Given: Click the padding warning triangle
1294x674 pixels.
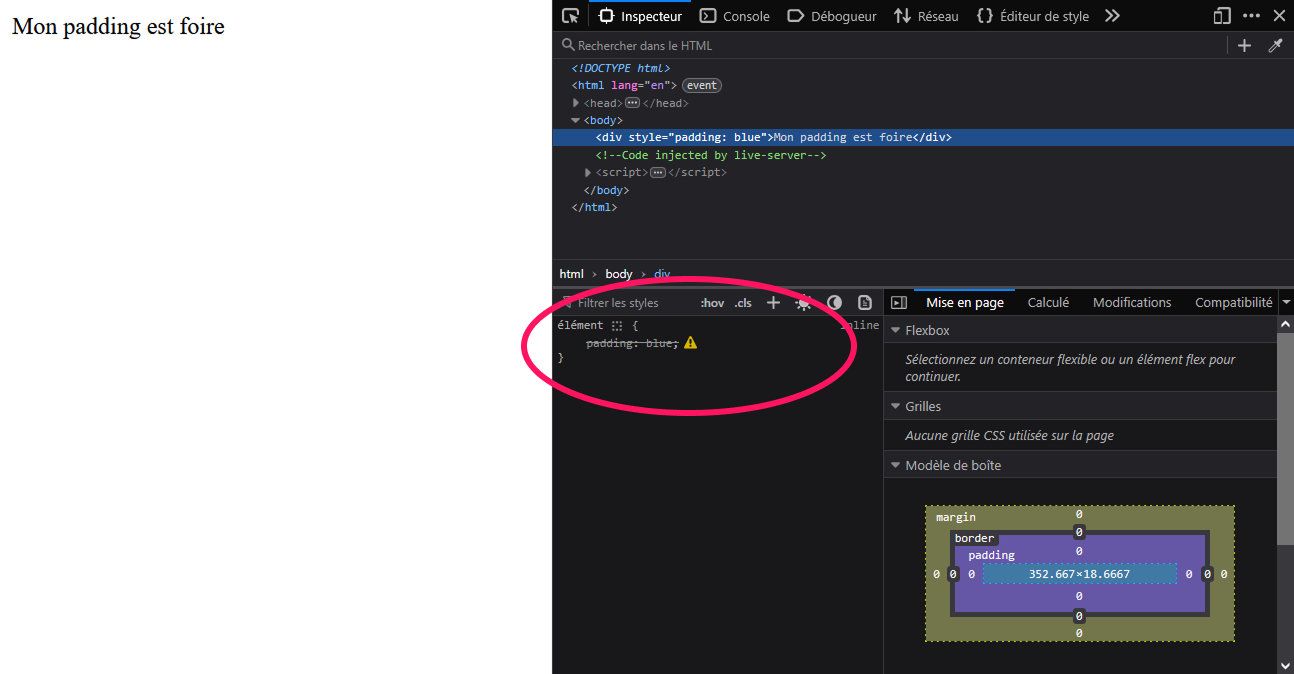Looking at the screenshot, I should coord(690,342).
